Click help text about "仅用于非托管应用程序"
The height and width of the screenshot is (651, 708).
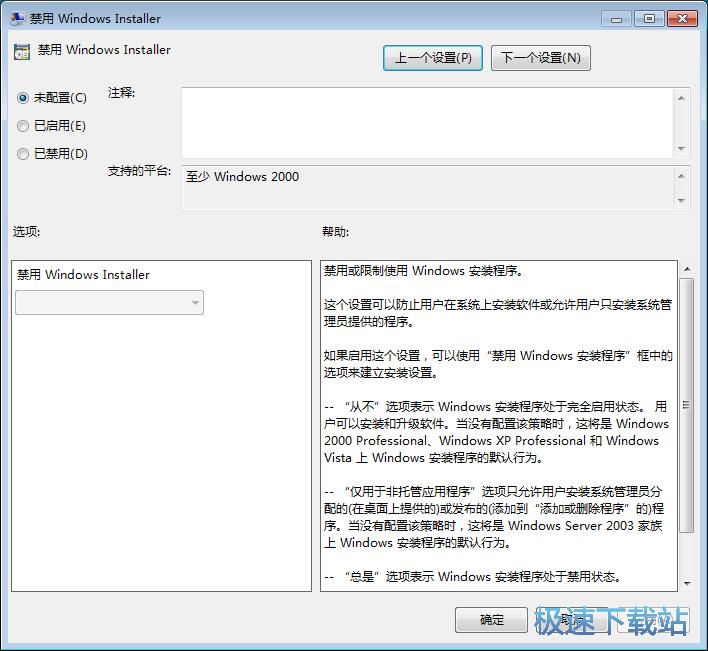494,517
